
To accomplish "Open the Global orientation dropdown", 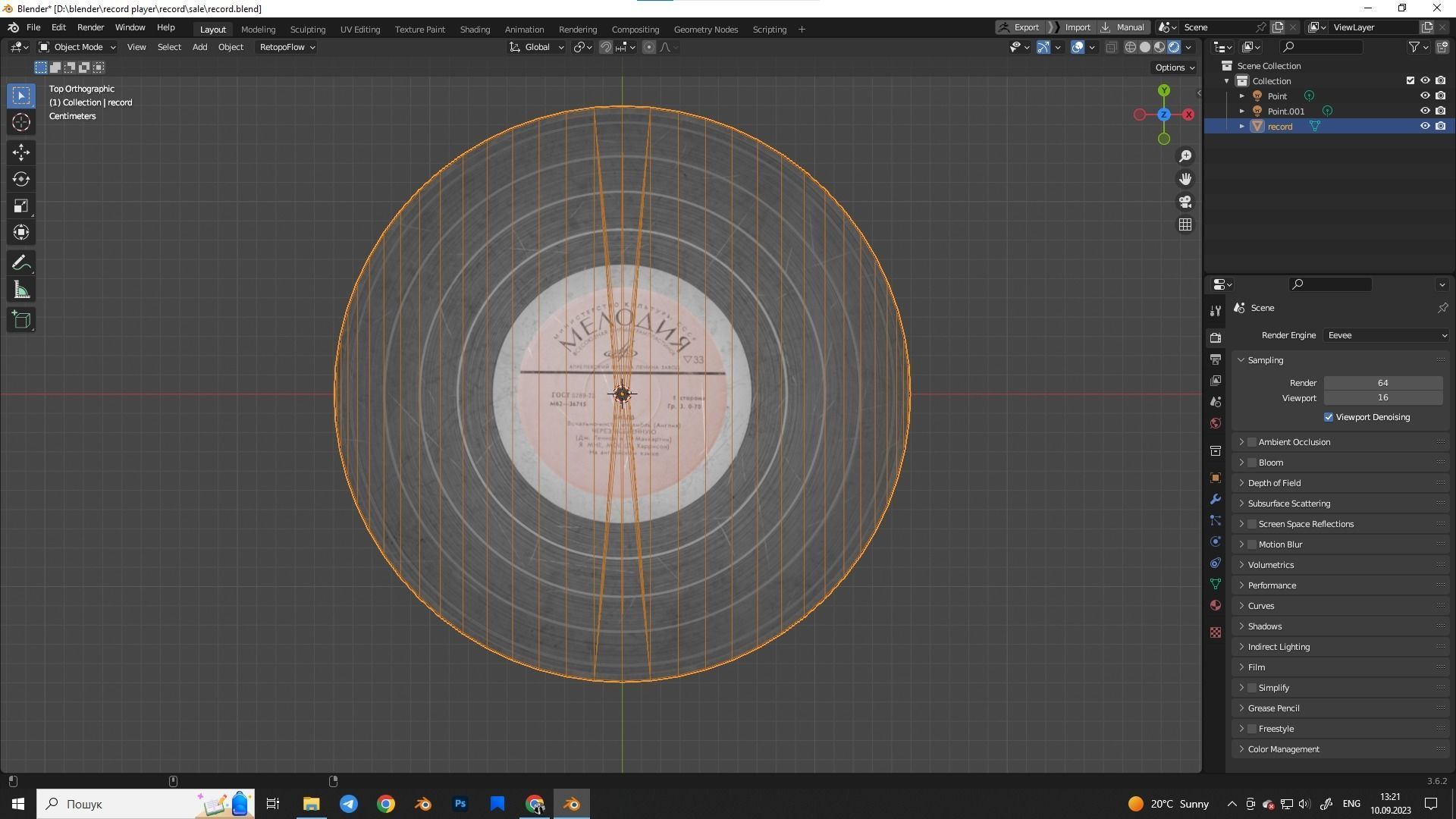I will [x=536, y=47].
